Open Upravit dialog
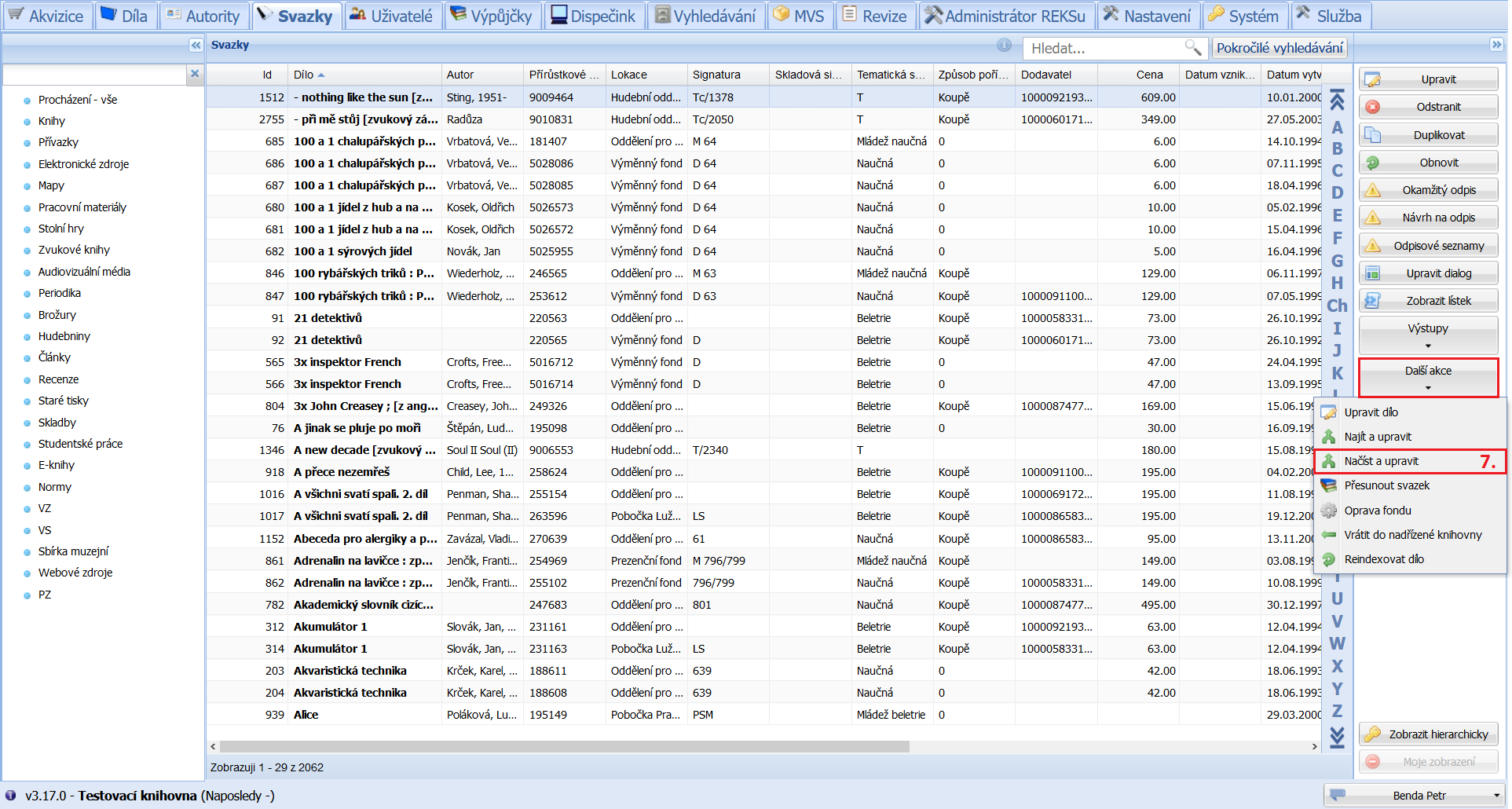The width and height of the screenshot is (1512, 809). [x=1429, y=273]
